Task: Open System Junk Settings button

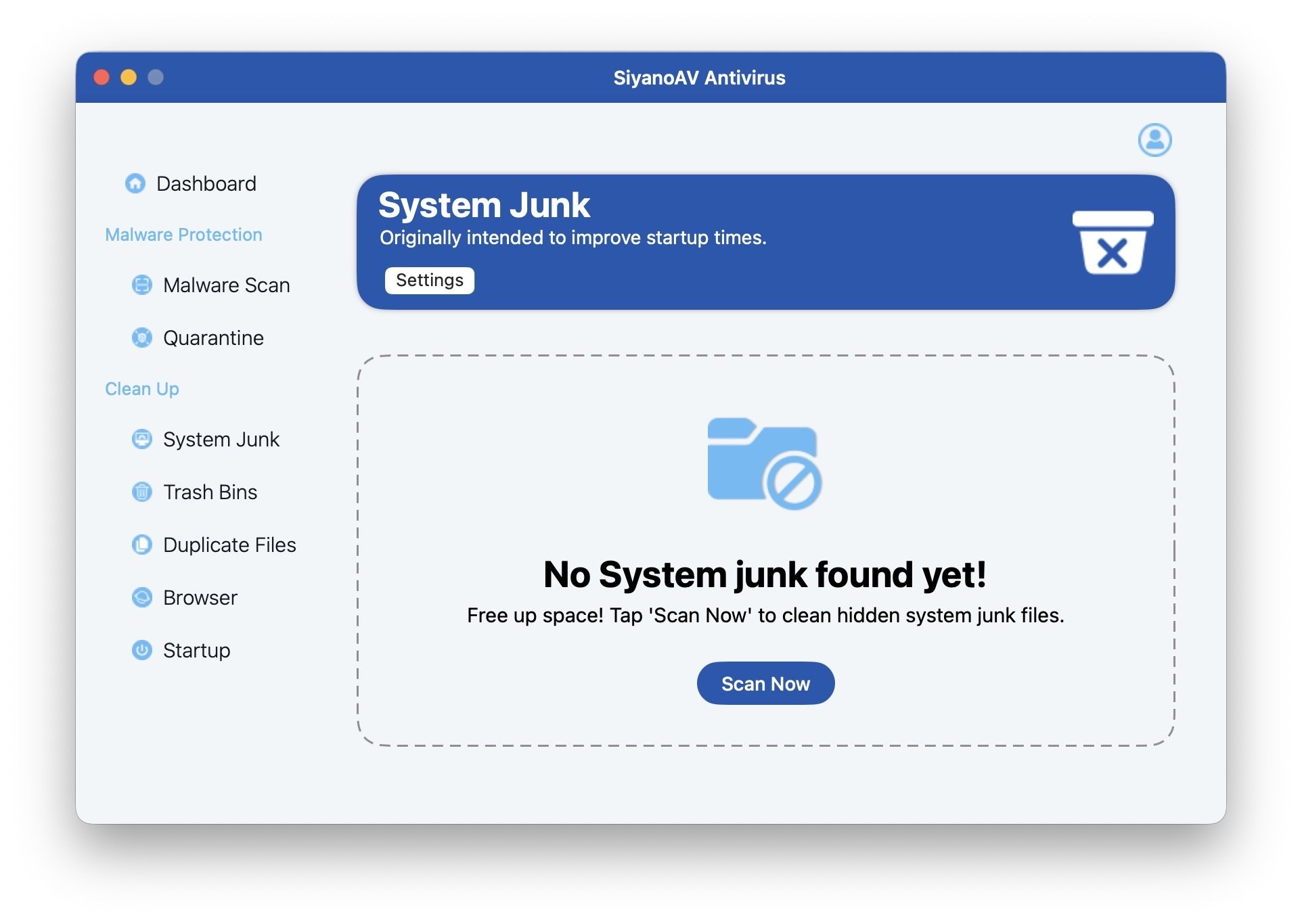Action: [x=429, y=280]
